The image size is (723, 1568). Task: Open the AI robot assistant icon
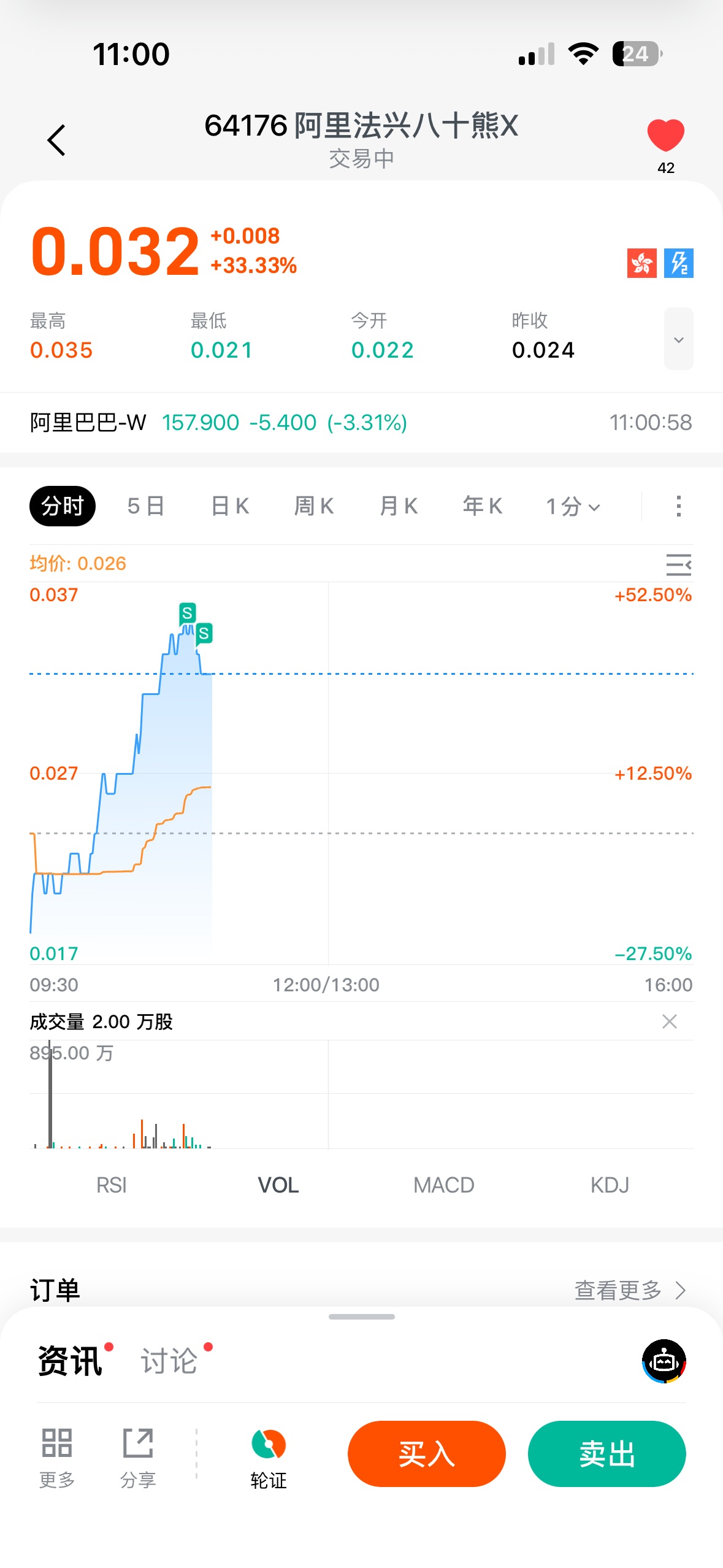(664, 1361)
